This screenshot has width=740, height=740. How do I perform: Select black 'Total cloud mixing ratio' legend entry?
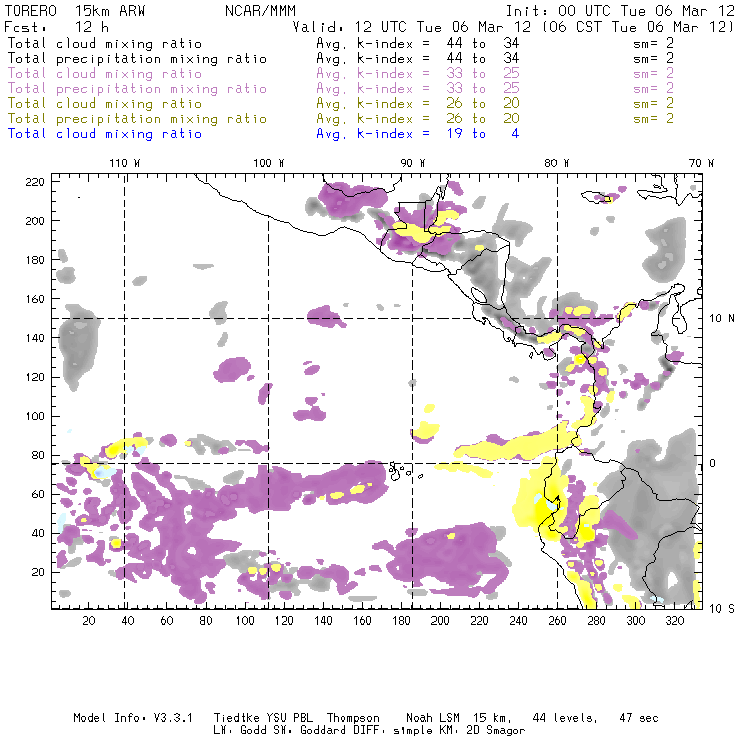tap(104, 43)
